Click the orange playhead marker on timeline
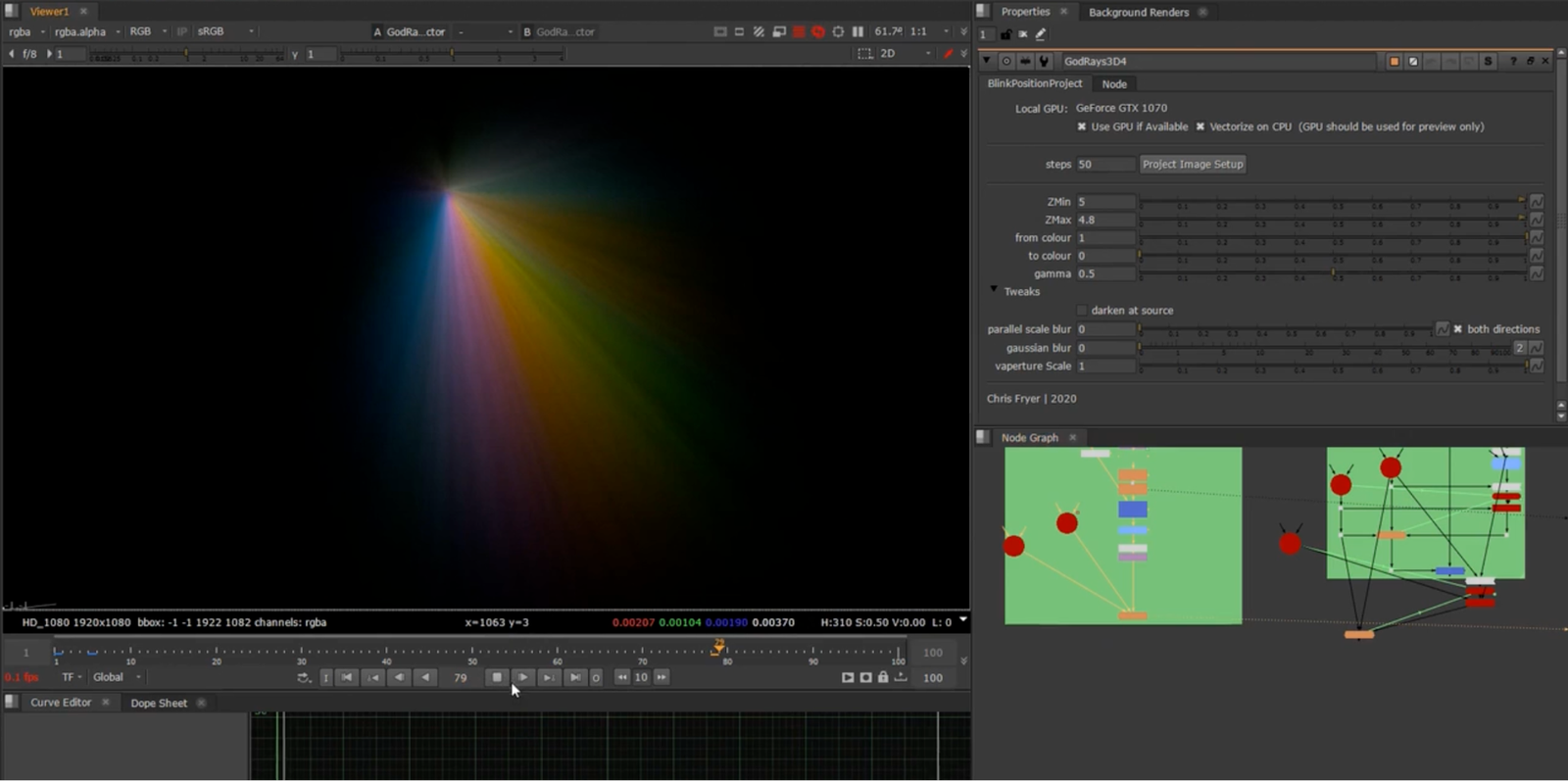 [718, 646]
